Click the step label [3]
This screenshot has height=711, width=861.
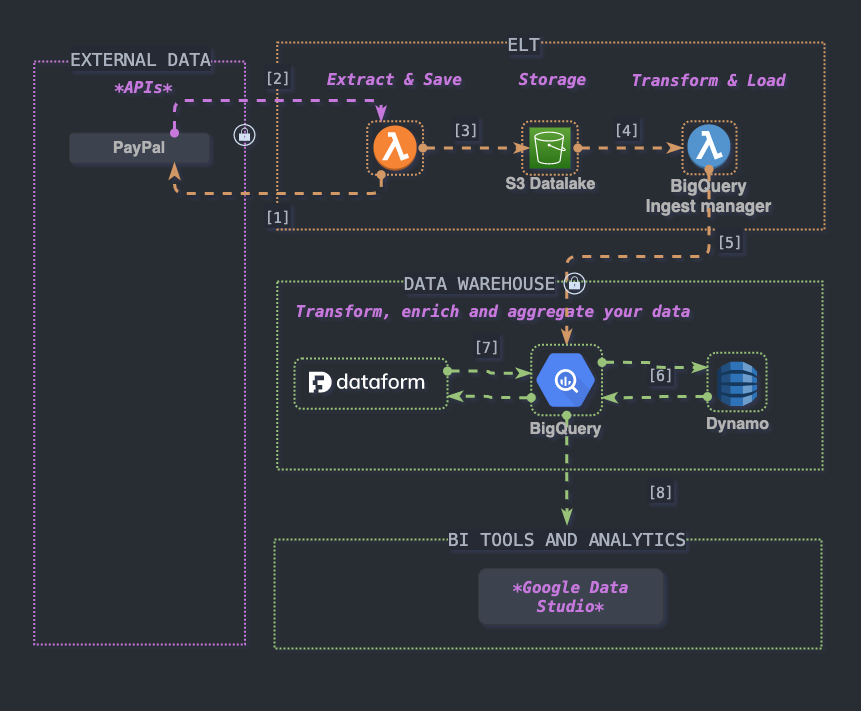[x=466, y=131]
